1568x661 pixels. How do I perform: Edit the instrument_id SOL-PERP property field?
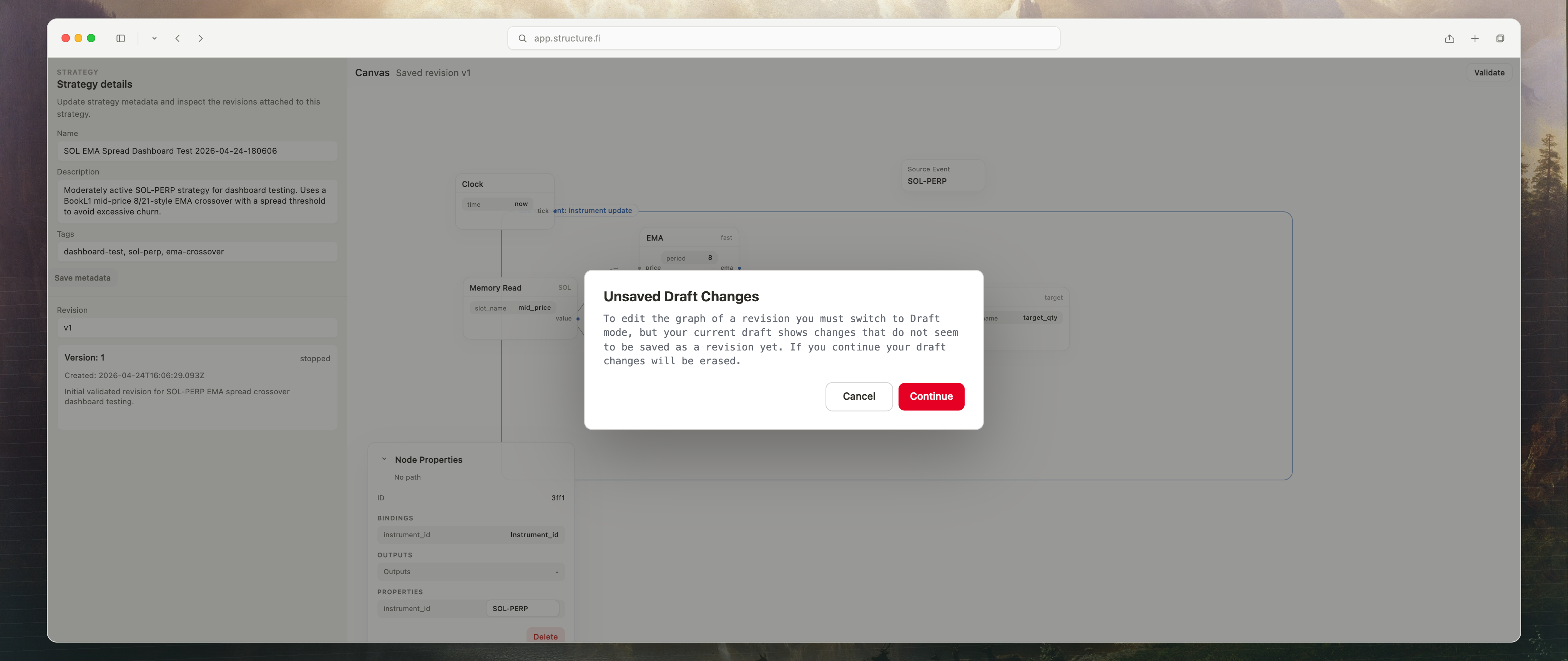(522, 609)
